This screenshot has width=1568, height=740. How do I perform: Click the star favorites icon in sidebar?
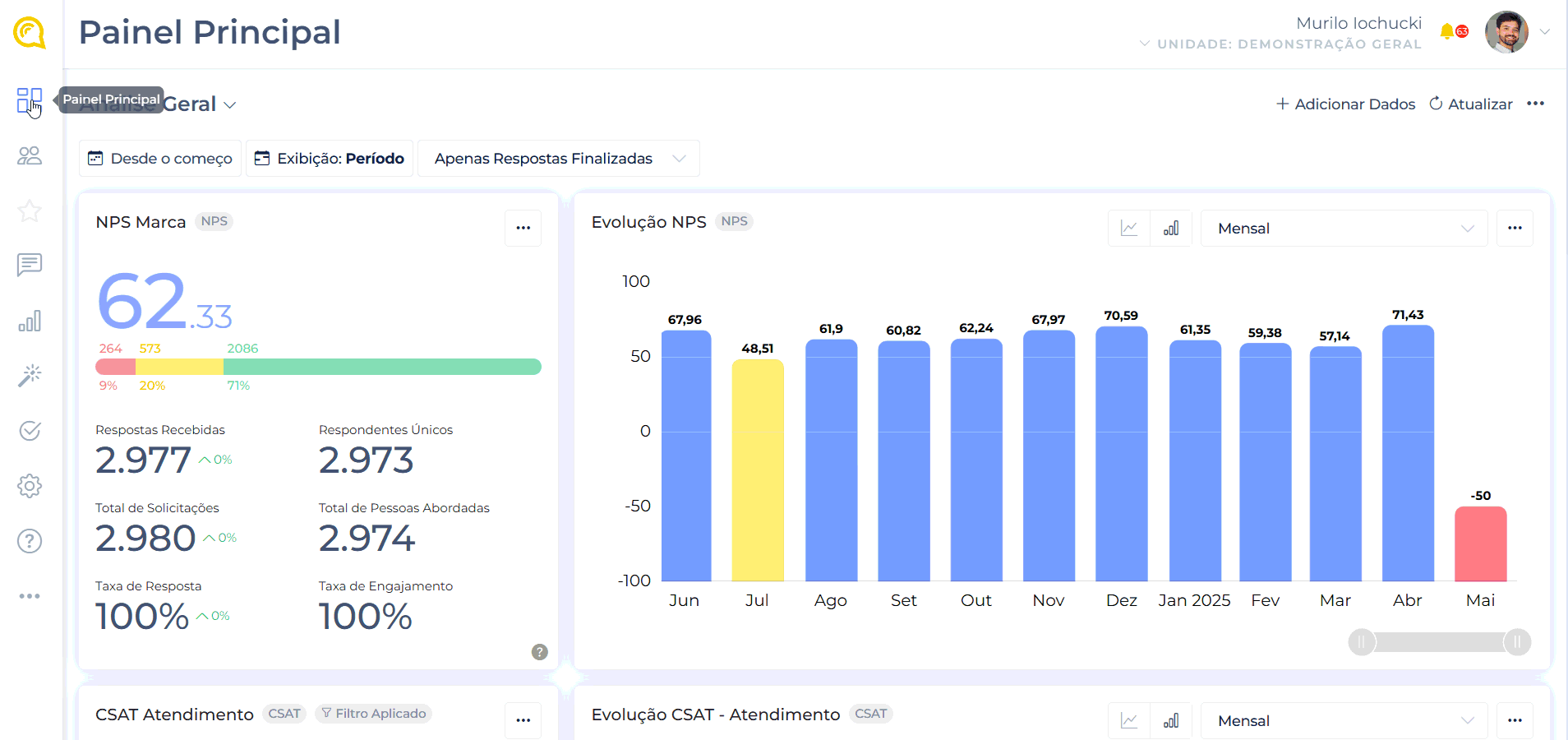click(x=30, y=211)
